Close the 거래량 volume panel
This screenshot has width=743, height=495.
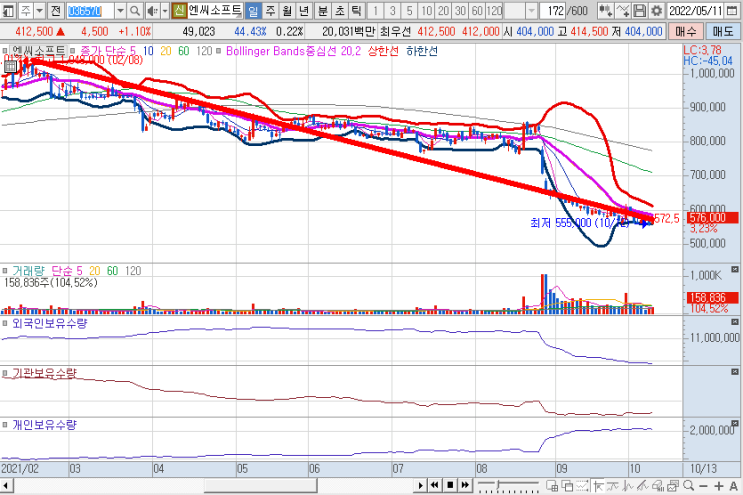(735, 269)
